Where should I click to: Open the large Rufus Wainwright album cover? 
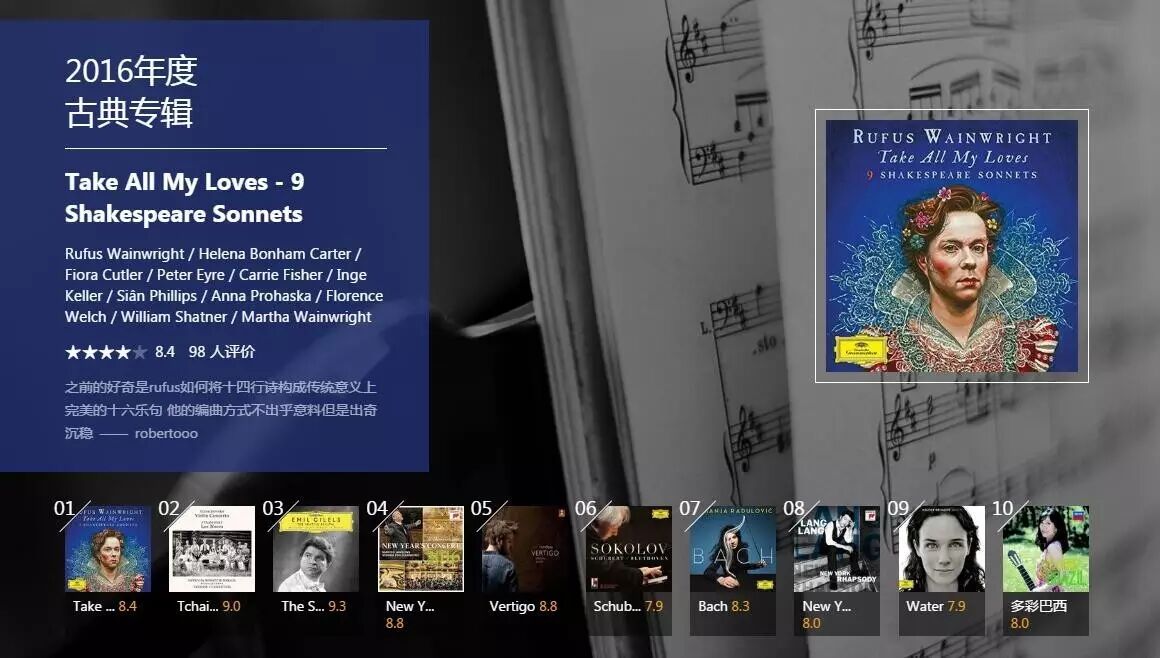951,246
